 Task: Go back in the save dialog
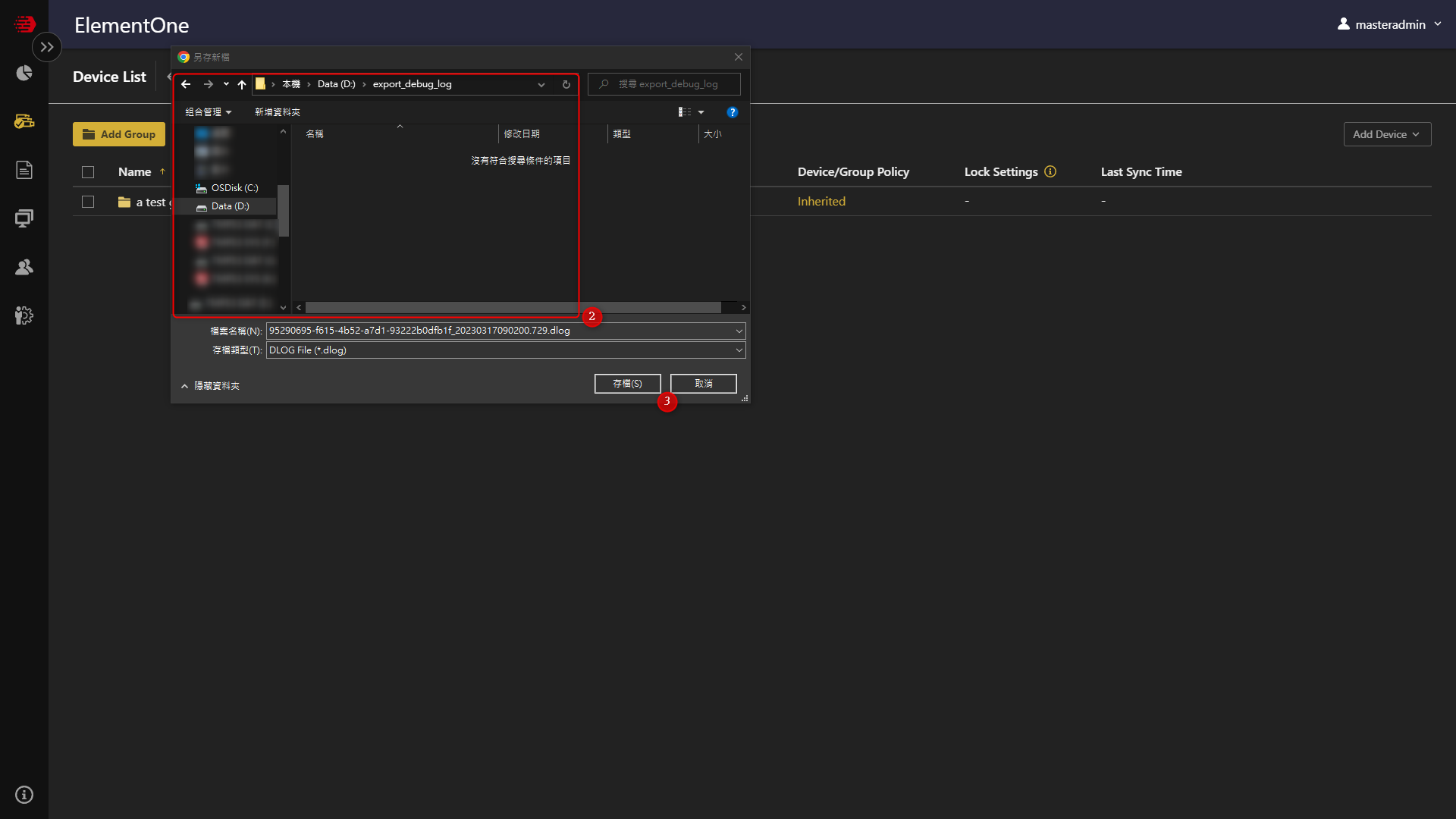pyautogui.click(x=186, y=84)
